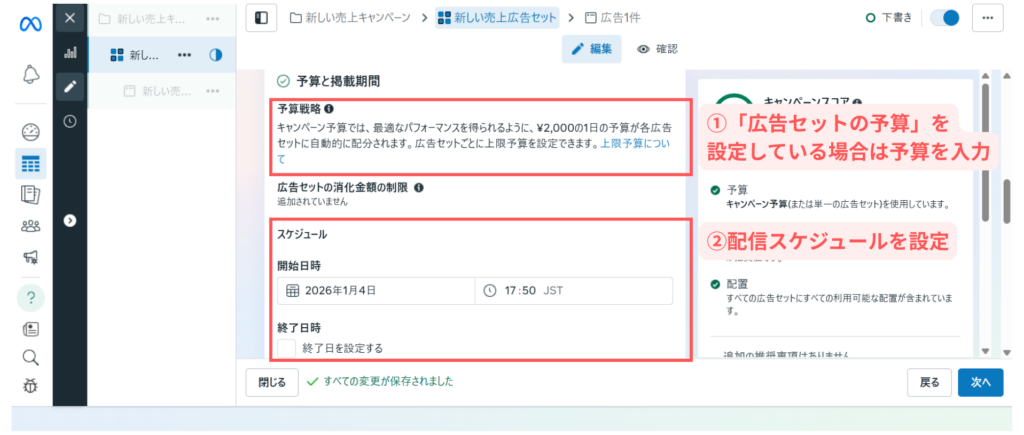Screen dimensions: 1024x435
Task: Open notifications bell in left sidebar
Action: click(x=30, y=75)
